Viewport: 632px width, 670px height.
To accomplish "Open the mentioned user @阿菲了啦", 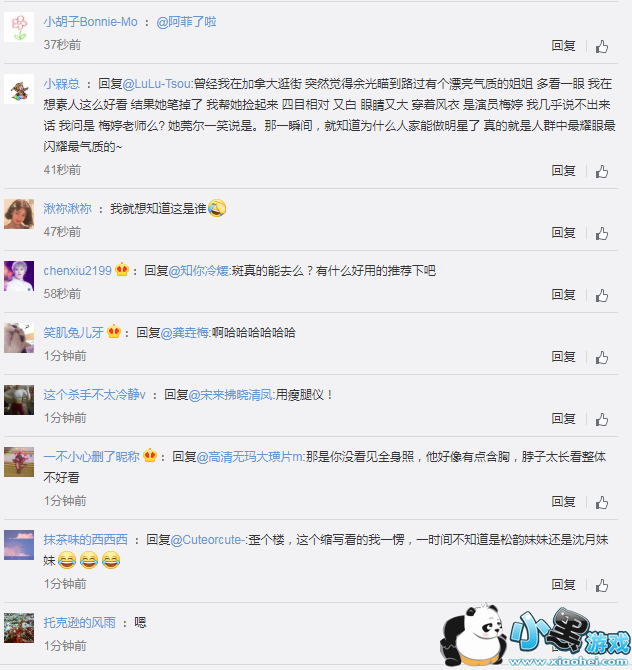I will [186, 22].
